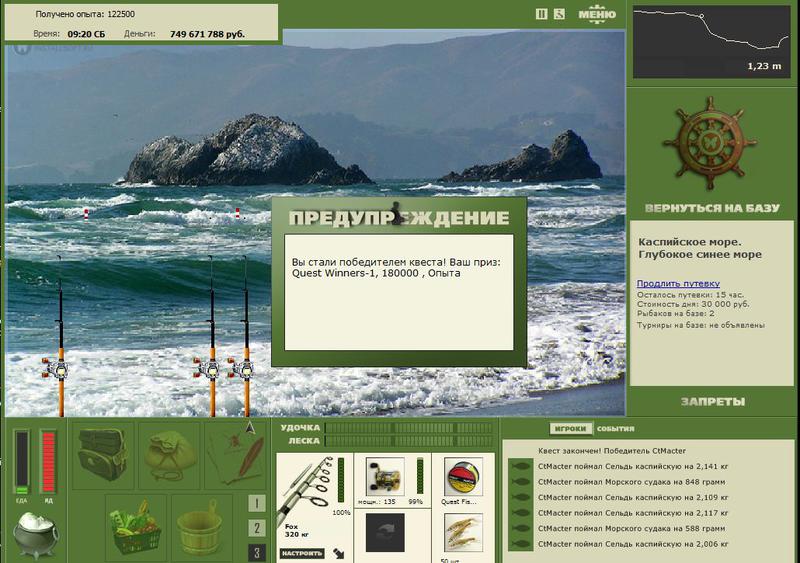Click the quest winner prize message

pos(396,267)
